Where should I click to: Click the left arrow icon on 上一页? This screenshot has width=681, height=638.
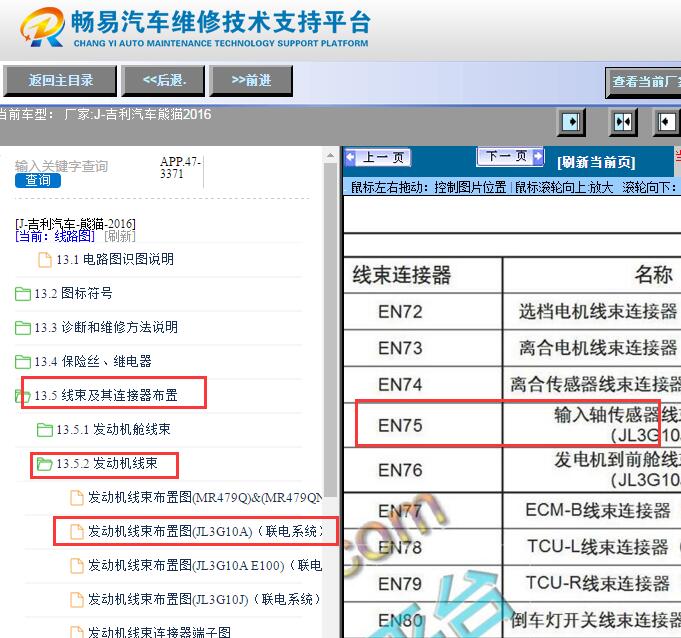point(351,157)
